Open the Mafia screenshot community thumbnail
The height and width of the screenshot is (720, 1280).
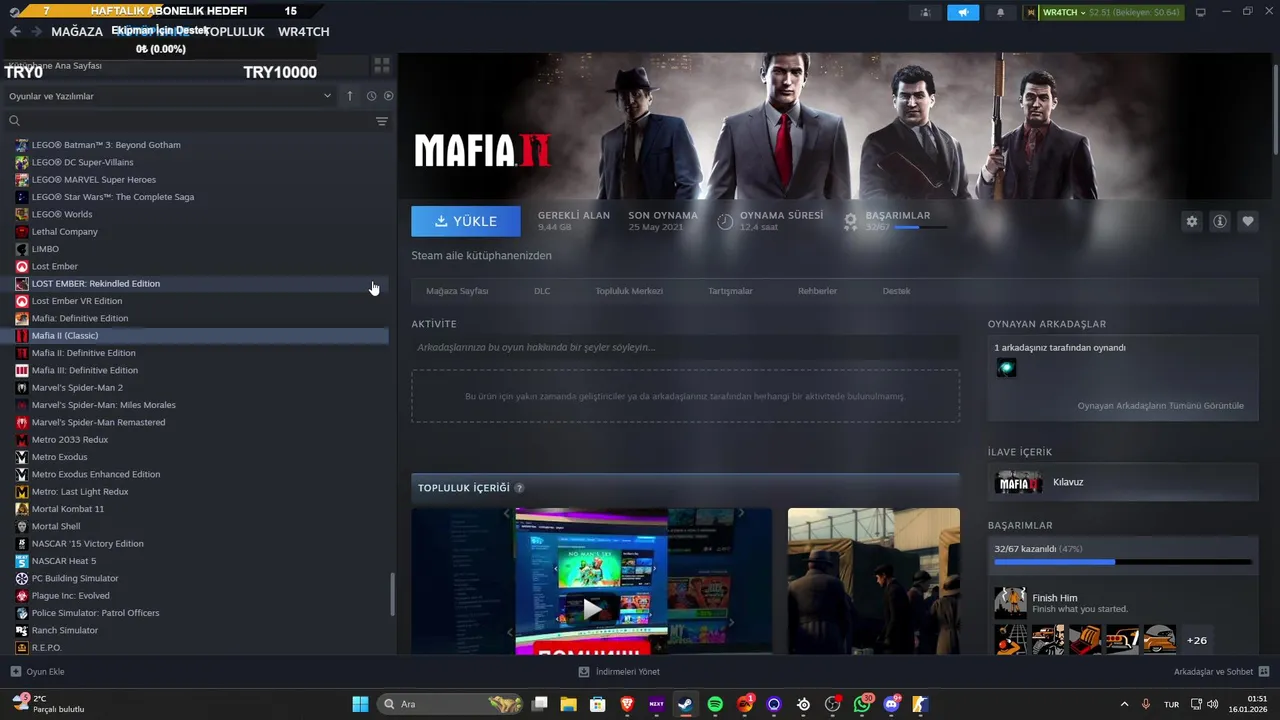pyautogui.click(x=873, y=581)
